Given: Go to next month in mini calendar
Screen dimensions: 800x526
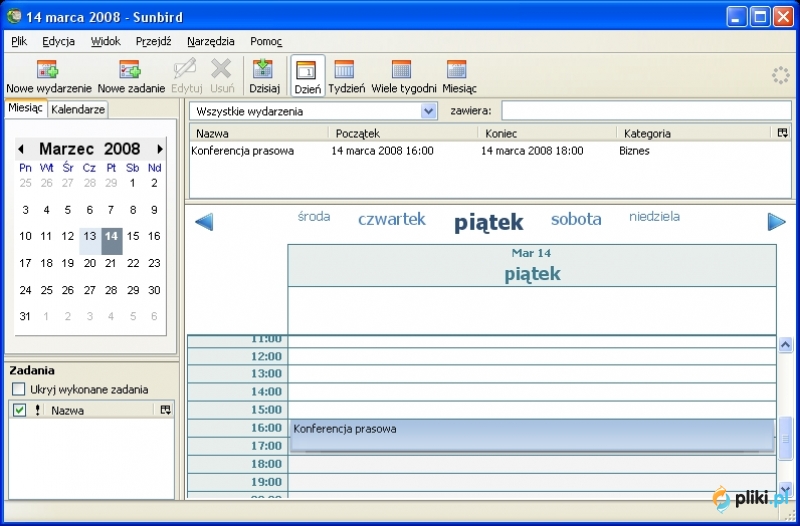Looking at the screenshot, I should point(160,149).
